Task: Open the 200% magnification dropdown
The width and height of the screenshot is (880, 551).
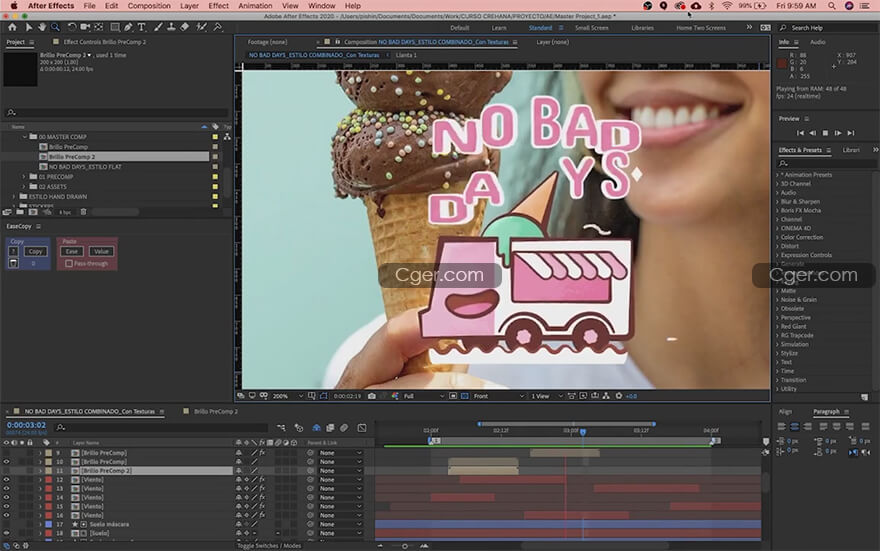Action: point(288,396)
